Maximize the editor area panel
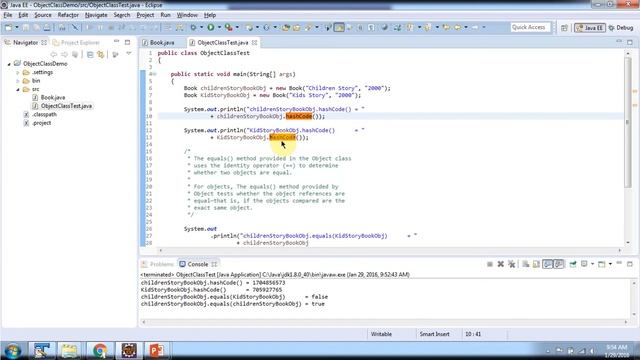The image size is (640, 360). (630, 42)
